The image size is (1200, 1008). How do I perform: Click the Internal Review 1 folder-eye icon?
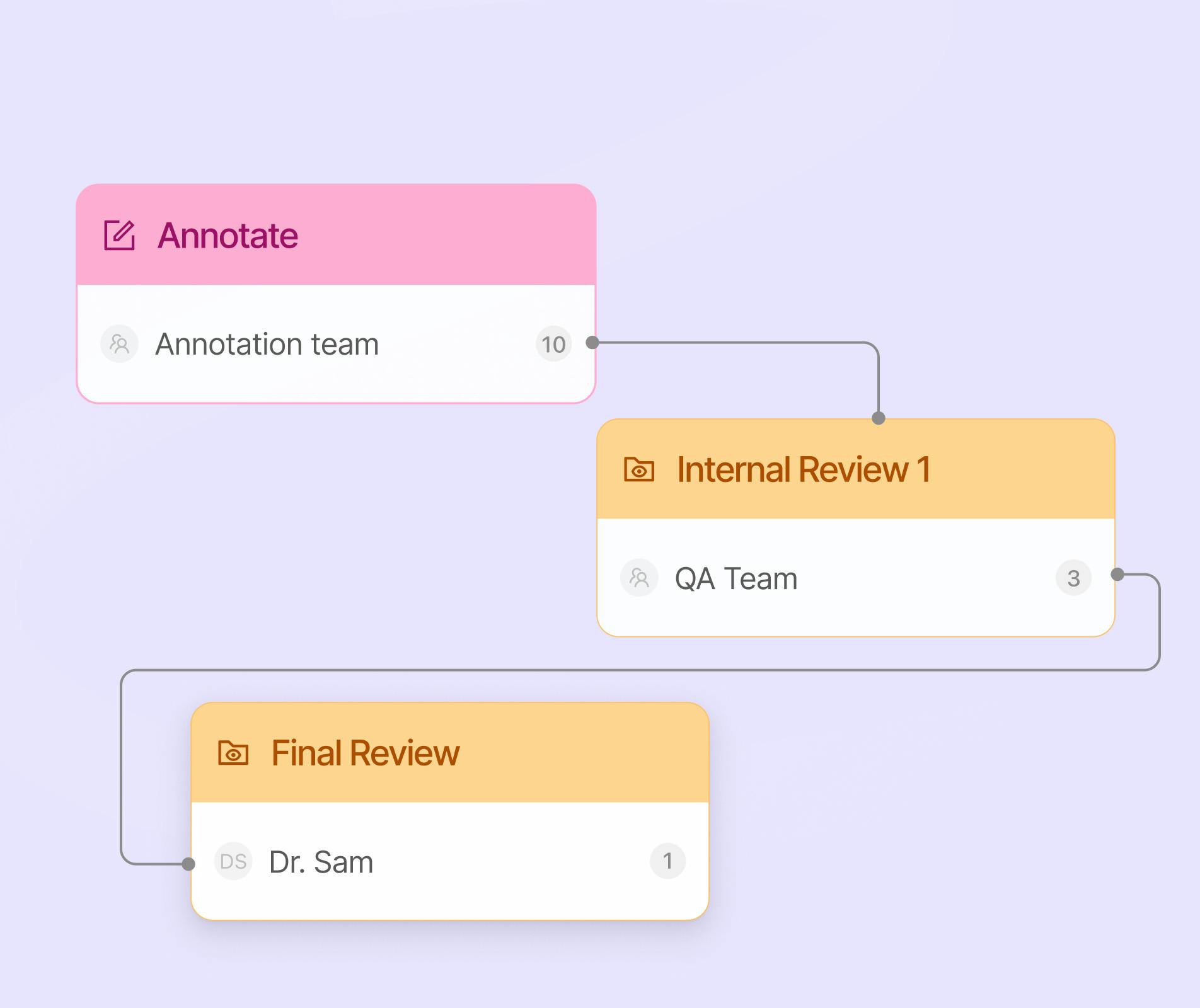[638, 469]
